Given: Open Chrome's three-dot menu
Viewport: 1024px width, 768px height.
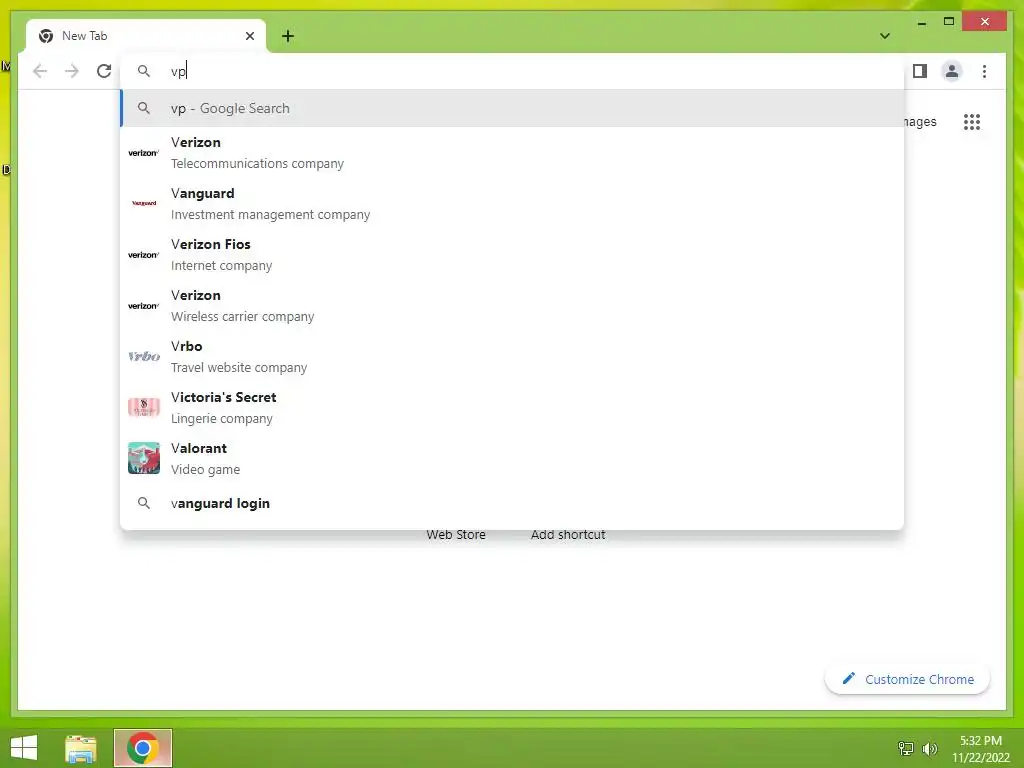Looking at the screenshot, I should [x=984, y=71].
